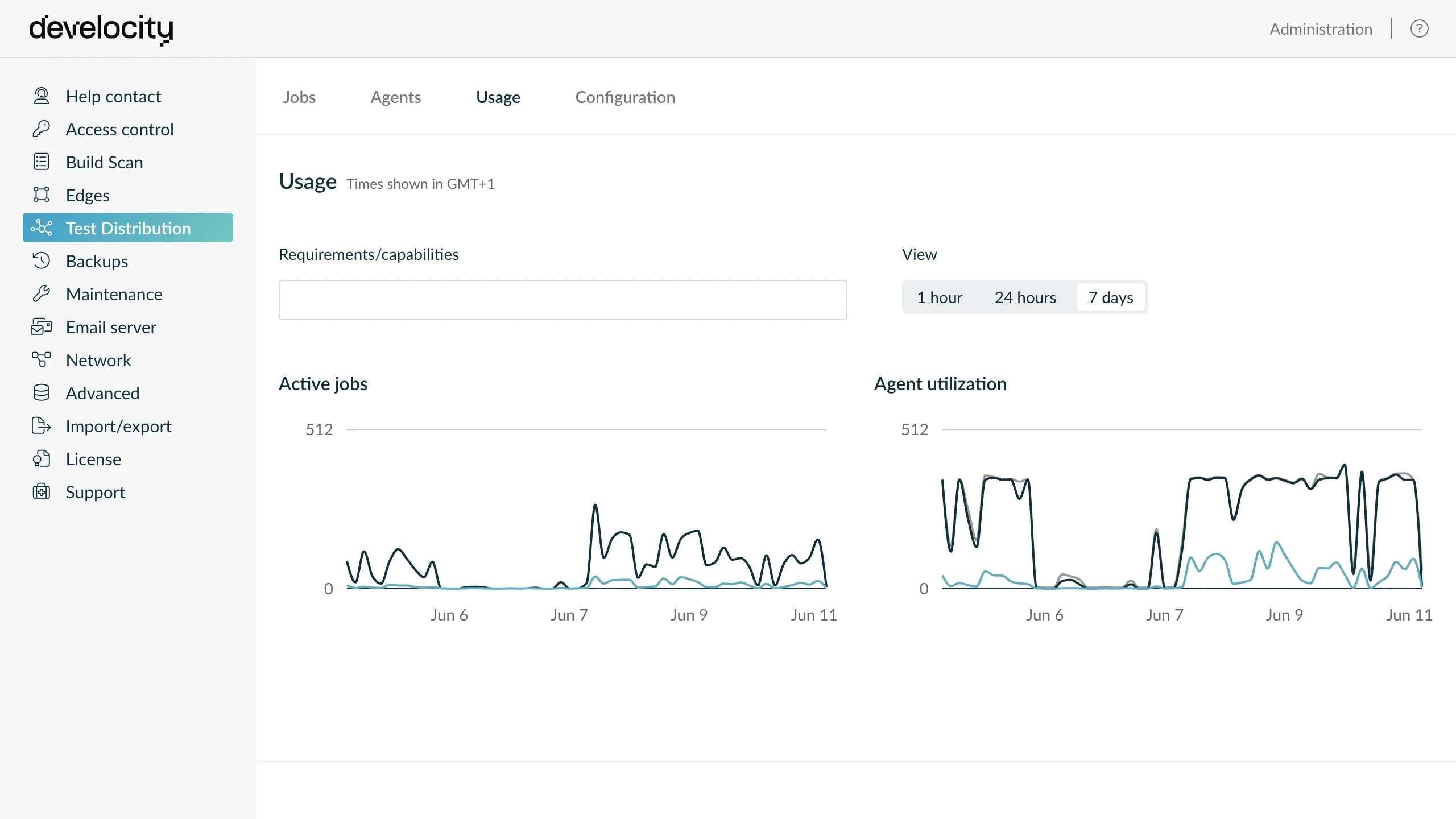Go to Help contact settings
1456x819 pixels.
[113, 96]
